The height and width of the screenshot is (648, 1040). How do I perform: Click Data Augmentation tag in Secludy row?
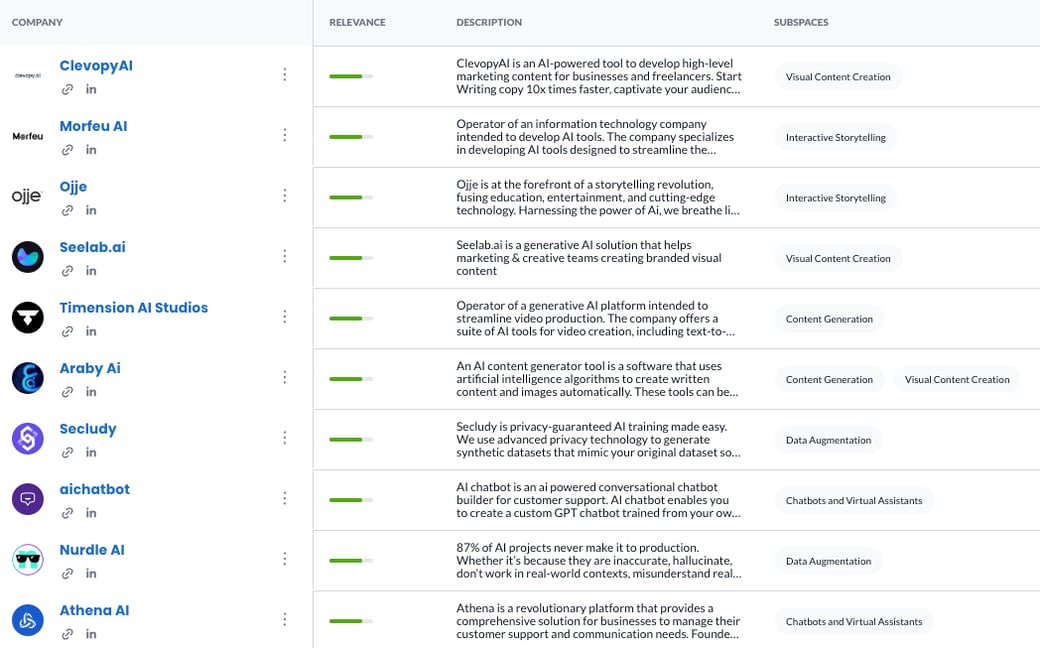tap(828, 440)
